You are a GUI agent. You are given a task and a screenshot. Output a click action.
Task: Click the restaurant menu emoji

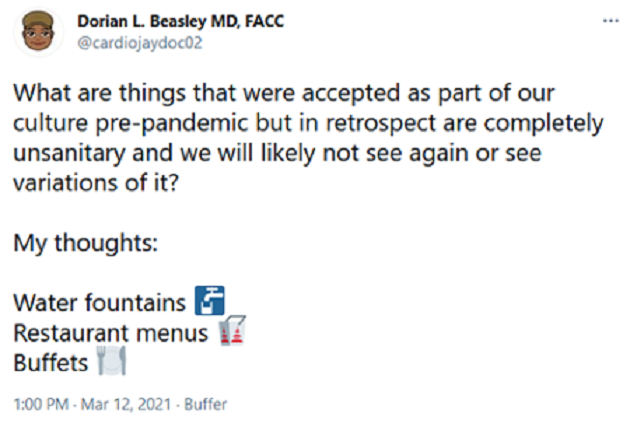(x=231, y=332)
